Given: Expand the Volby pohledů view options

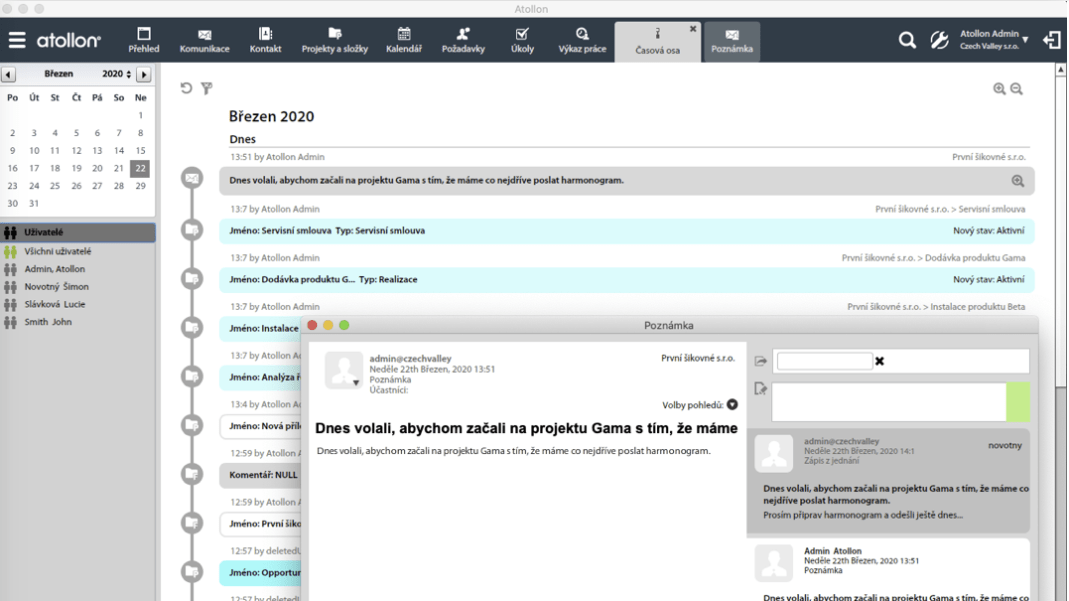Looking at the screenshot, I should tap(732, 405).
